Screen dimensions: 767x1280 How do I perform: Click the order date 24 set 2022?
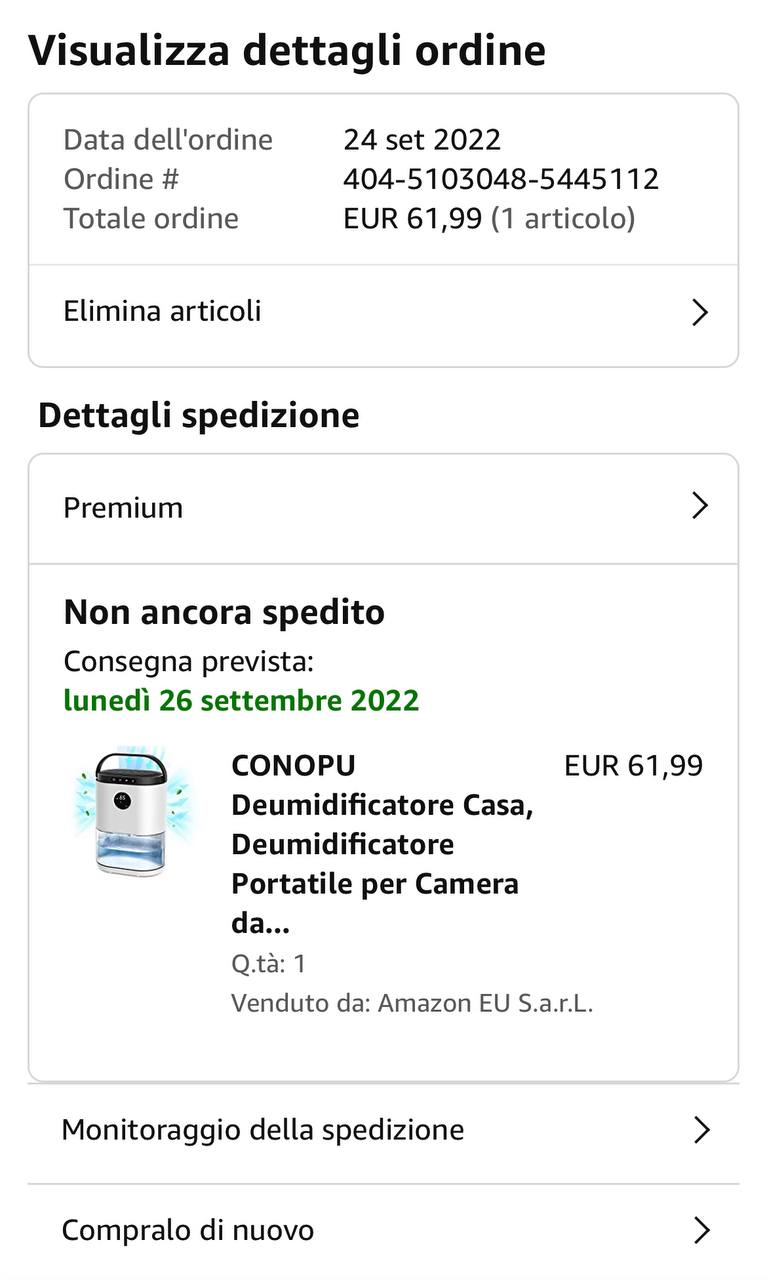click(x=422, y=139)
